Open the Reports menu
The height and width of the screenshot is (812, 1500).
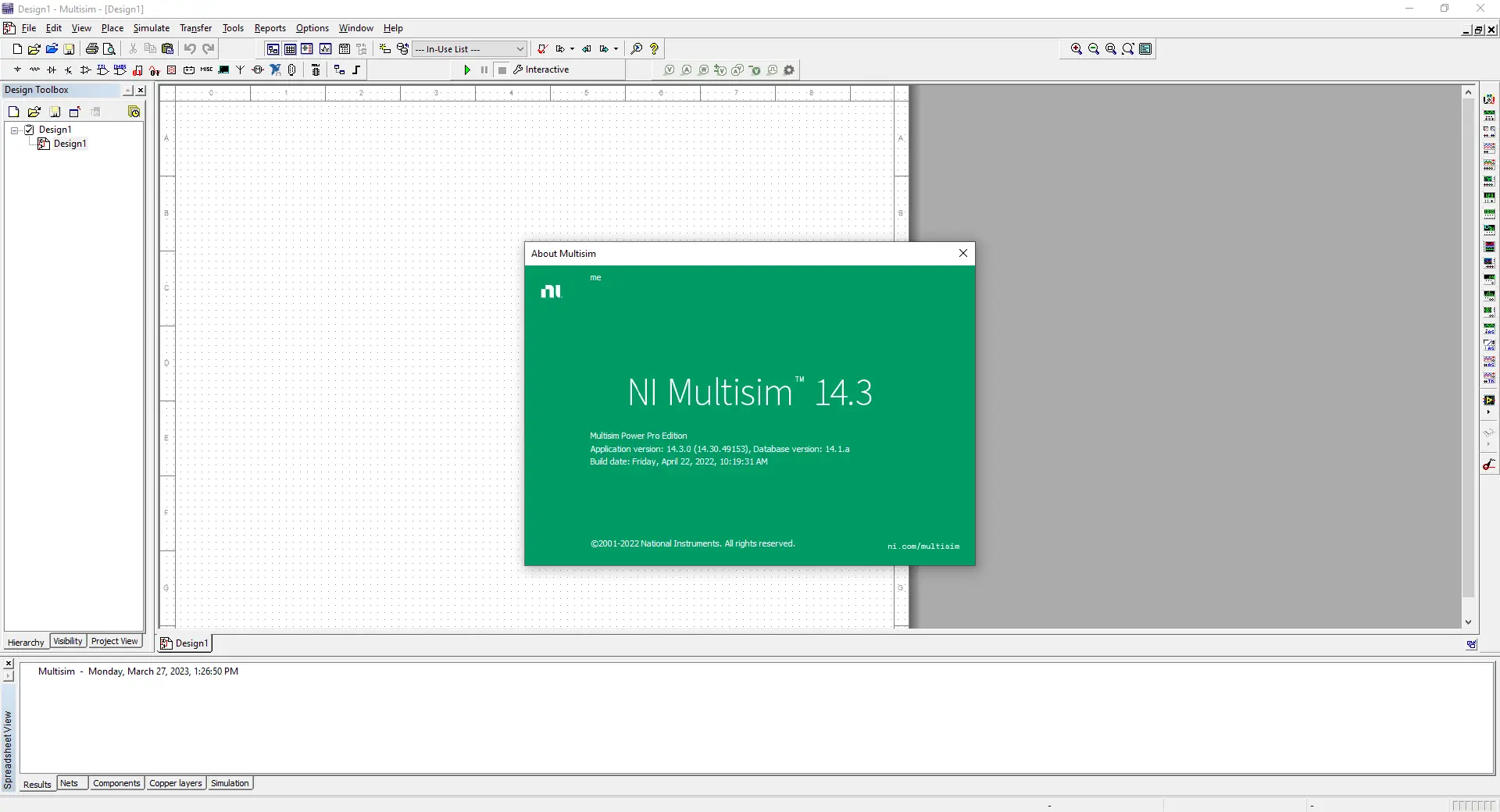(270, 28)
